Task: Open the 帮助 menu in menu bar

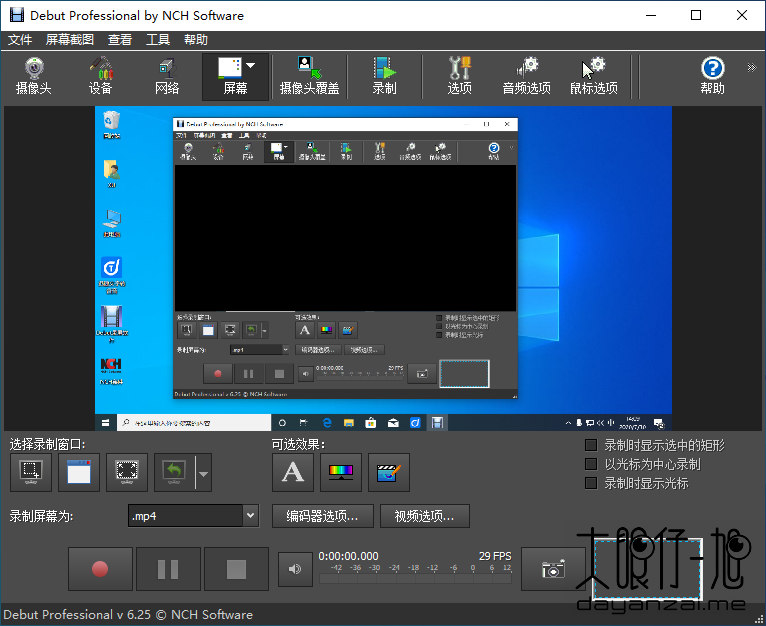Action: pos(196,40)
